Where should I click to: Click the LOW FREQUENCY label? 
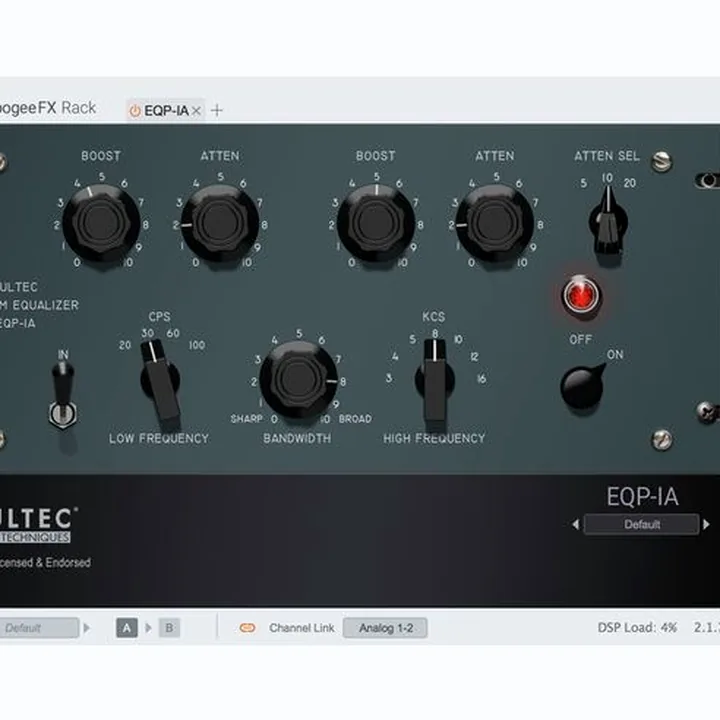coord(159,439)
